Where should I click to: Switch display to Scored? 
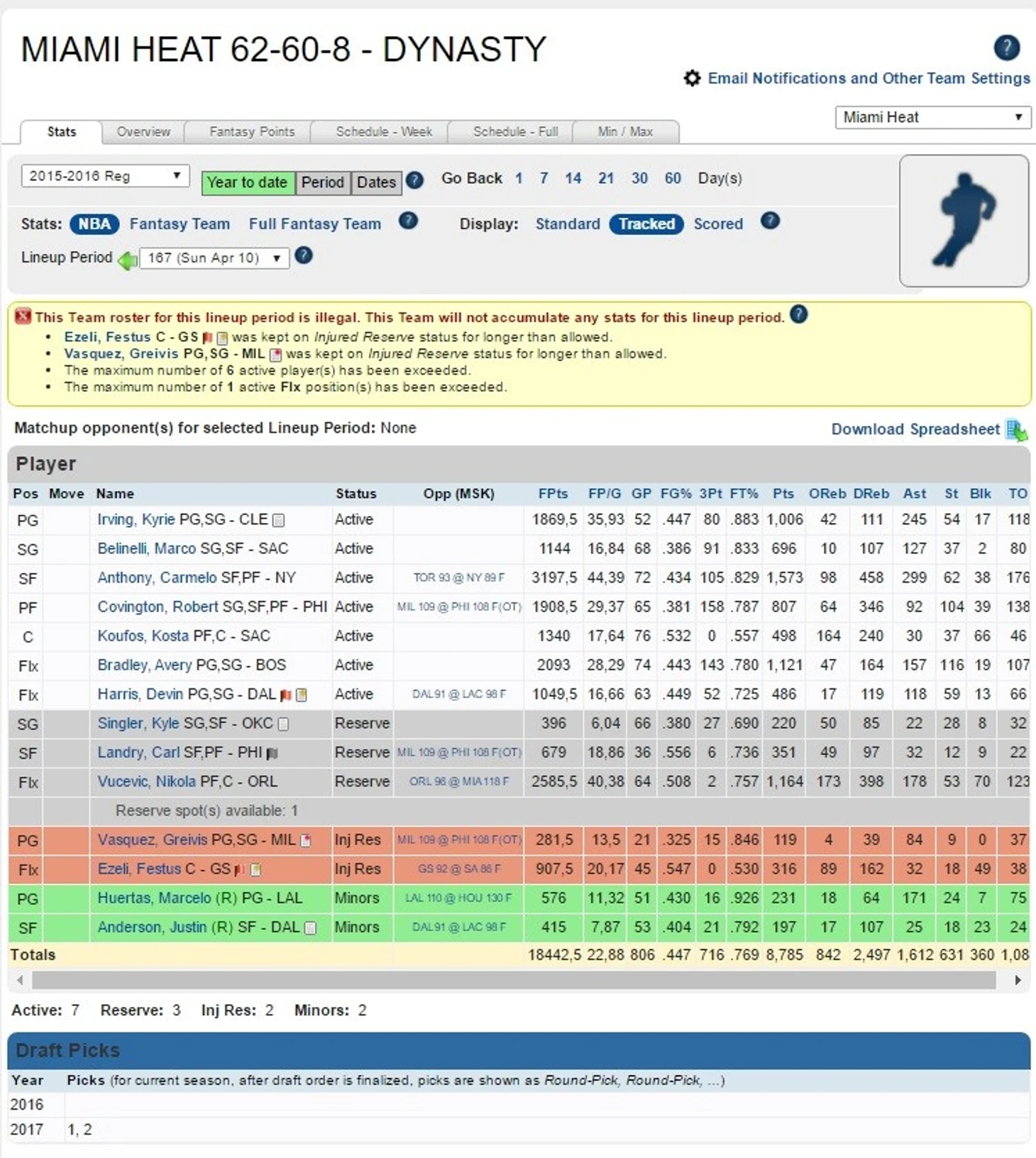click(718, 224)
